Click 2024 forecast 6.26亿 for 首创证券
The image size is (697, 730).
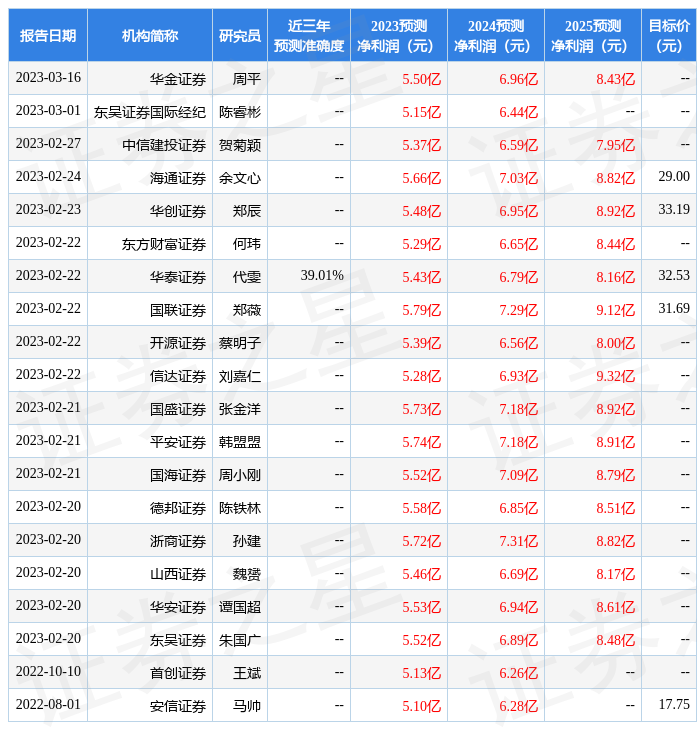518,673
